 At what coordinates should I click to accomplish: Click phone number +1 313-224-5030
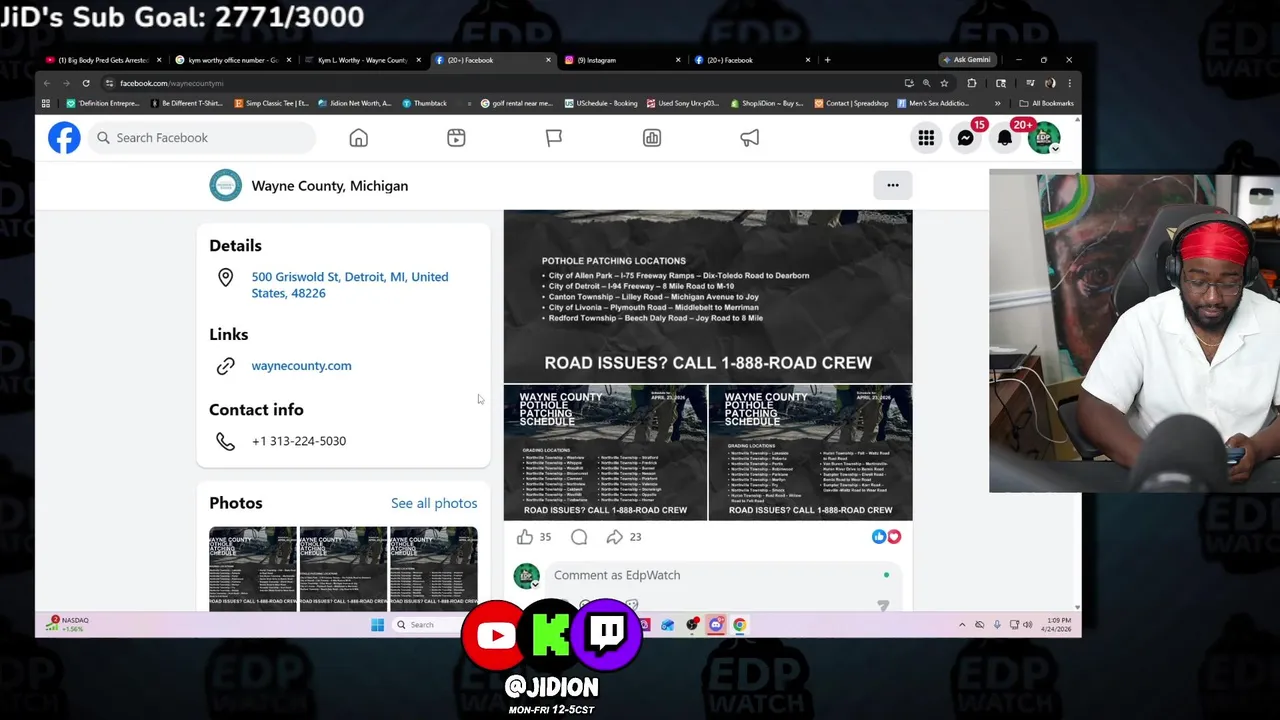point(299,441)
